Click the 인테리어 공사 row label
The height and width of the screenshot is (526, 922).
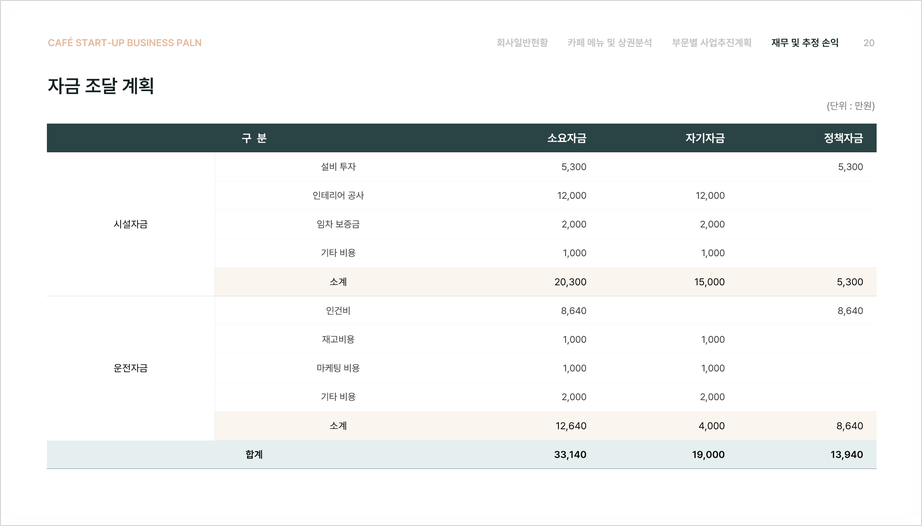click(338, 195)
